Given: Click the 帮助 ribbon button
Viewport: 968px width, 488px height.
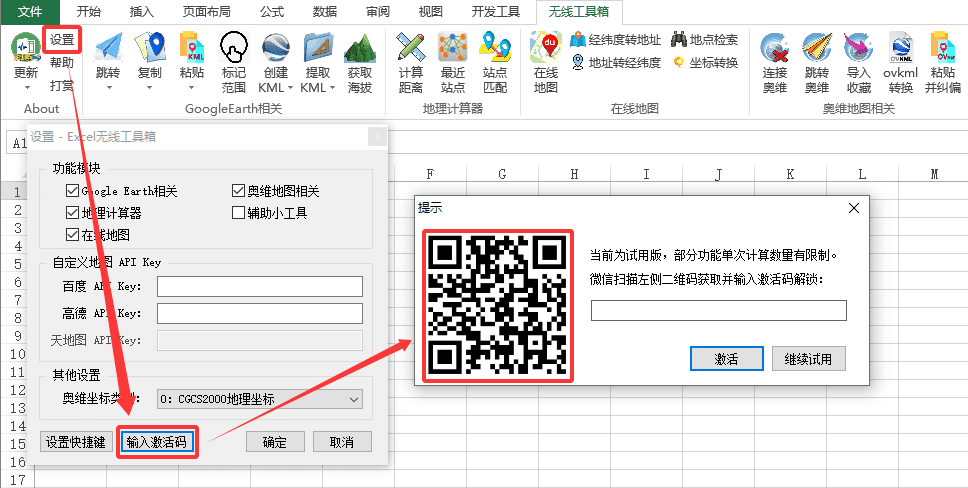Looking at the screenshot, I should [62, 62].
